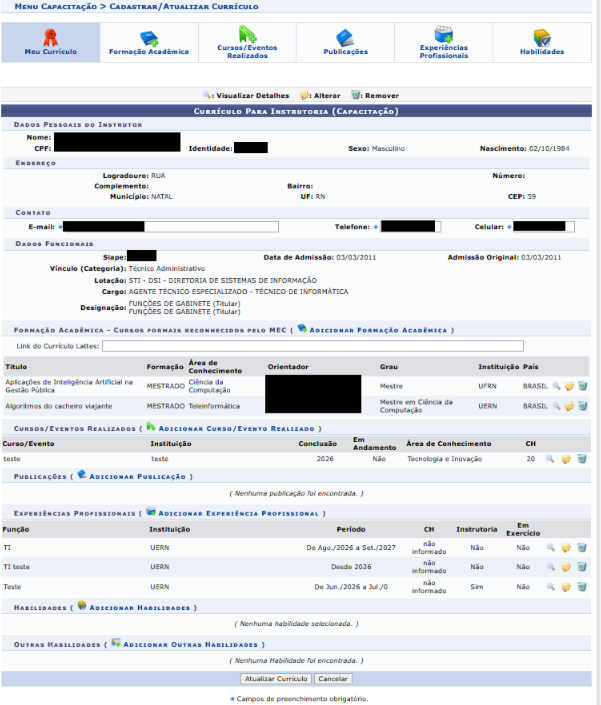Open the Meu Currículo tab
Screen dimensions: 601x705
50,43
